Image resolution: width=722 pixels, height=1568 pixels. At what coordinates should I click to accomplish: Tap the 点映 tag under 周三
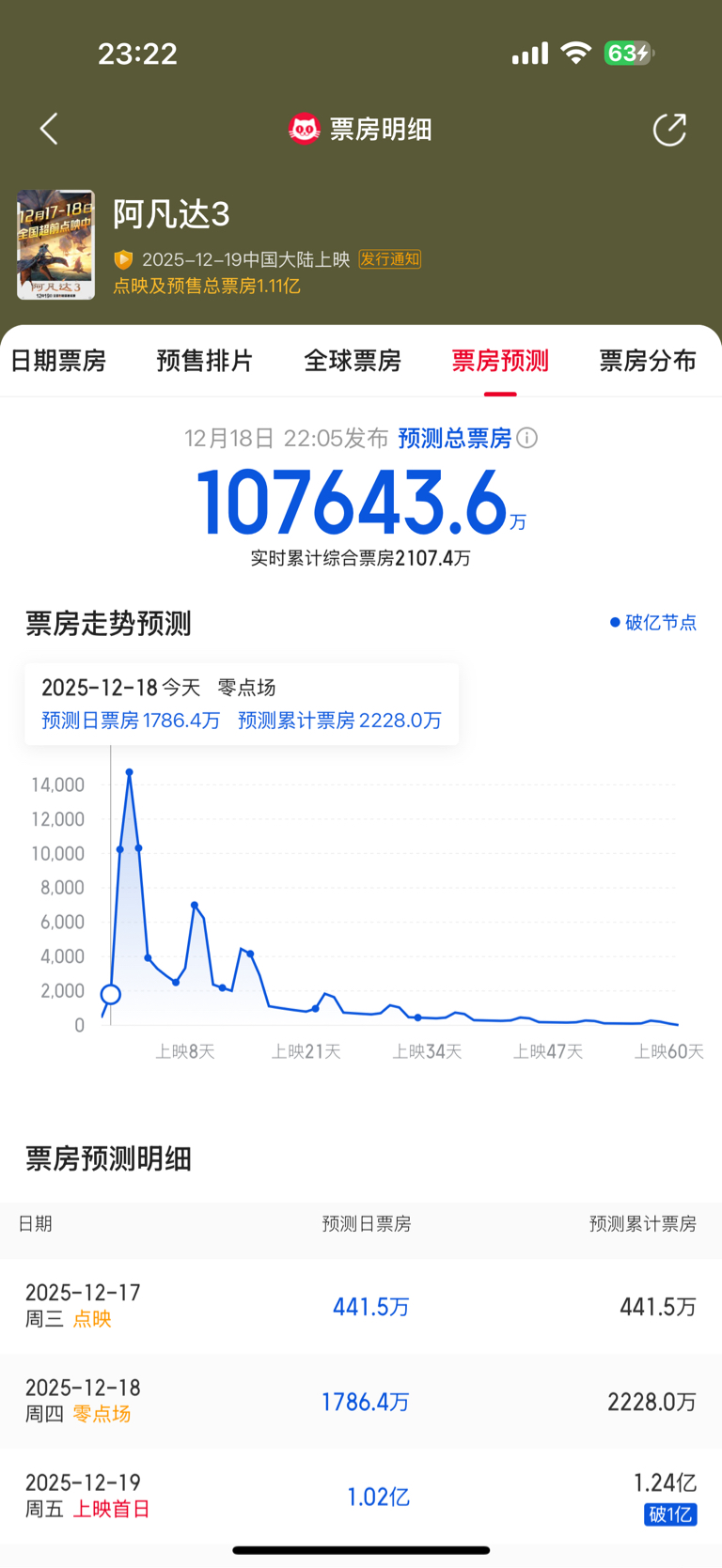(92, 1319)
